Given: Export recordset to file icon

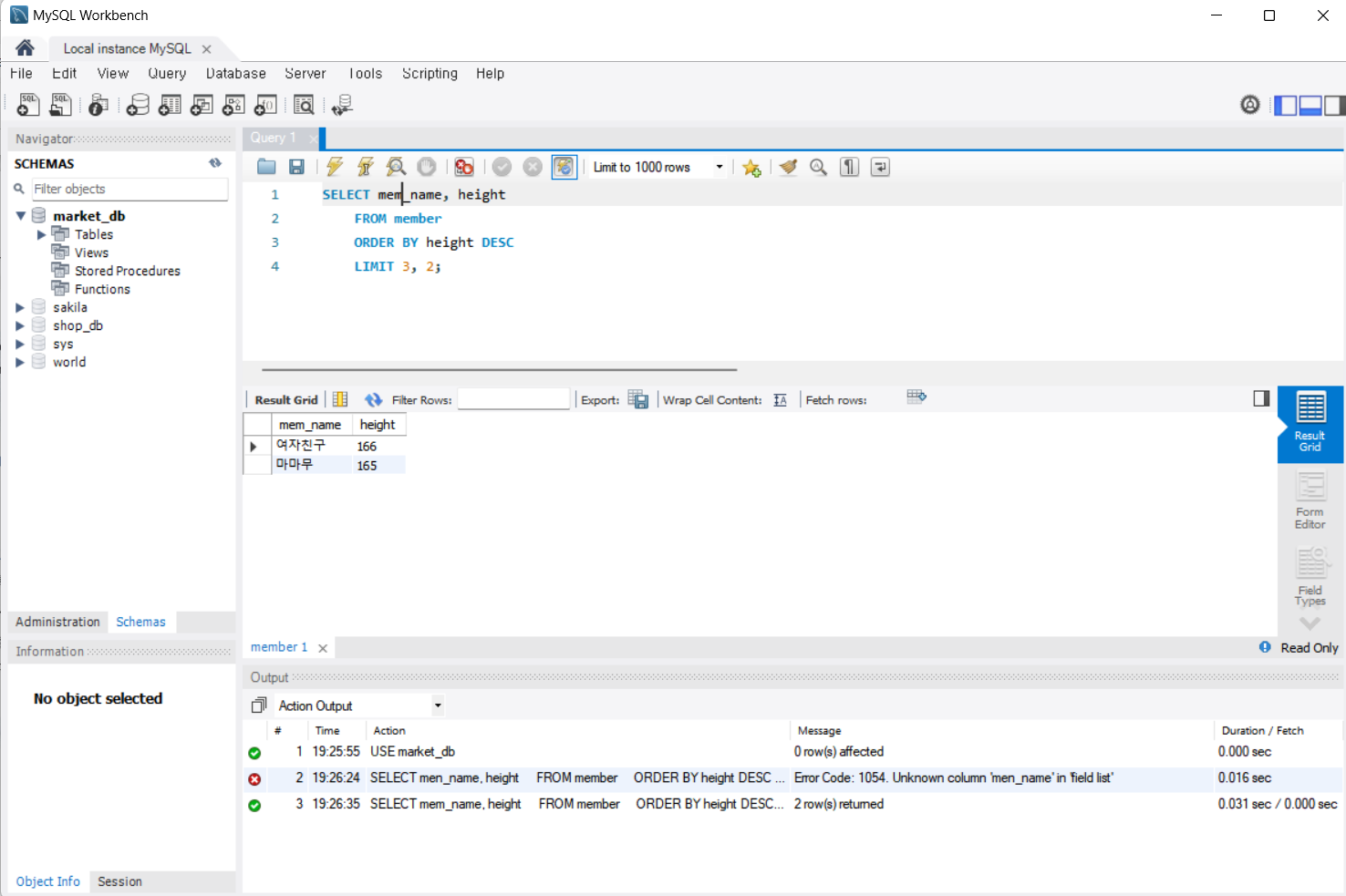Looking at the screenshot, I should pos(638,399).
